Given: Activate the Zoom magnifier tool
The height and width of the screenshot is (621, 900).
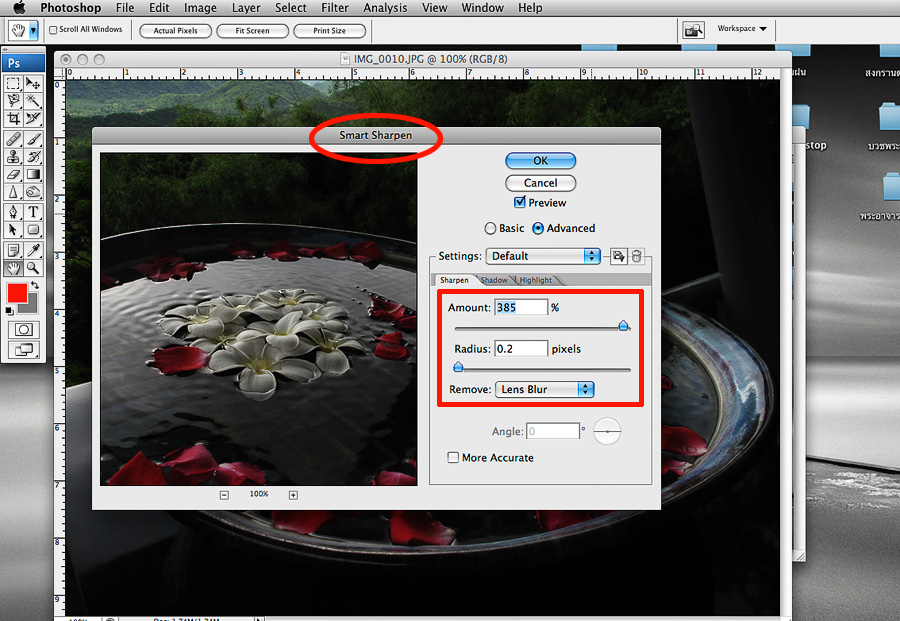Looking at the screenshot, I should (33, 268).
